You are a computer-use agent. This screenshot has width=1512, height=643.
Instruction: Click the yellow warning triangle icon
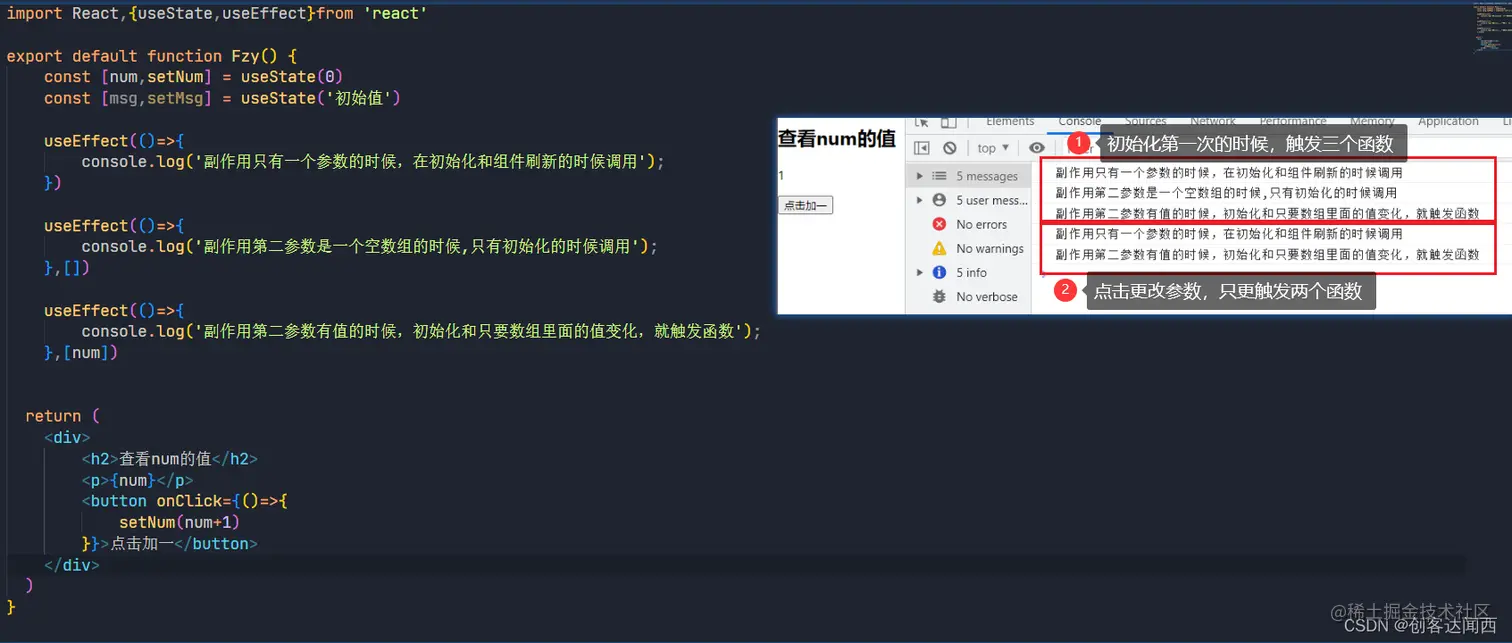(939, 248)
